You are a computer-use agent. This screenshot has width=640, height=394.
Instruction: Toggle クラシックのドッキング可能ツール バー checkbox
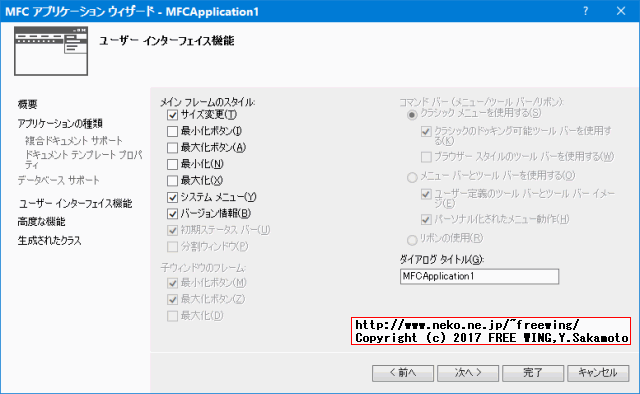point(426,131)
